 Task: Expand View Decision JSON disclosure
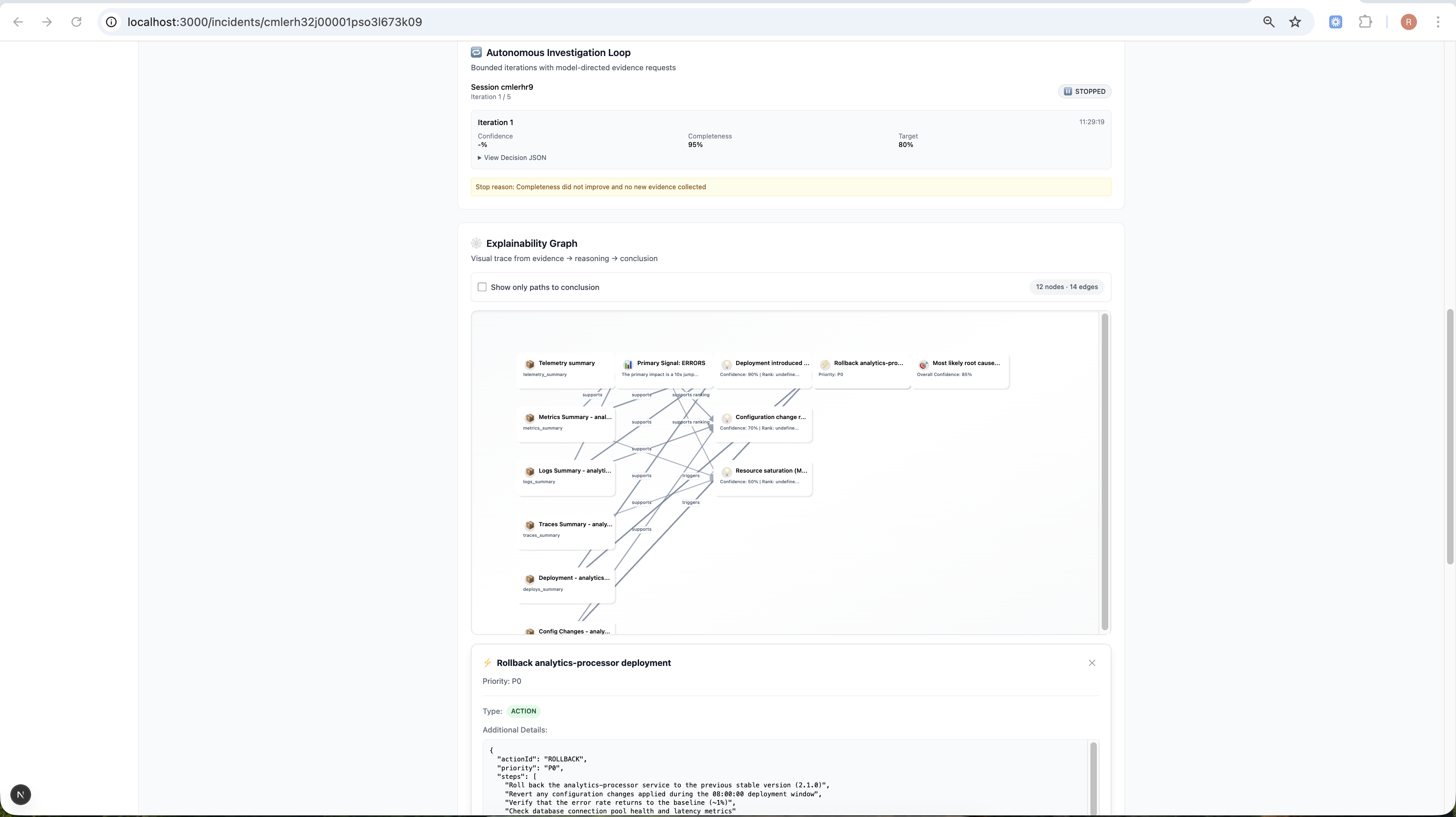tap(512, 158)
